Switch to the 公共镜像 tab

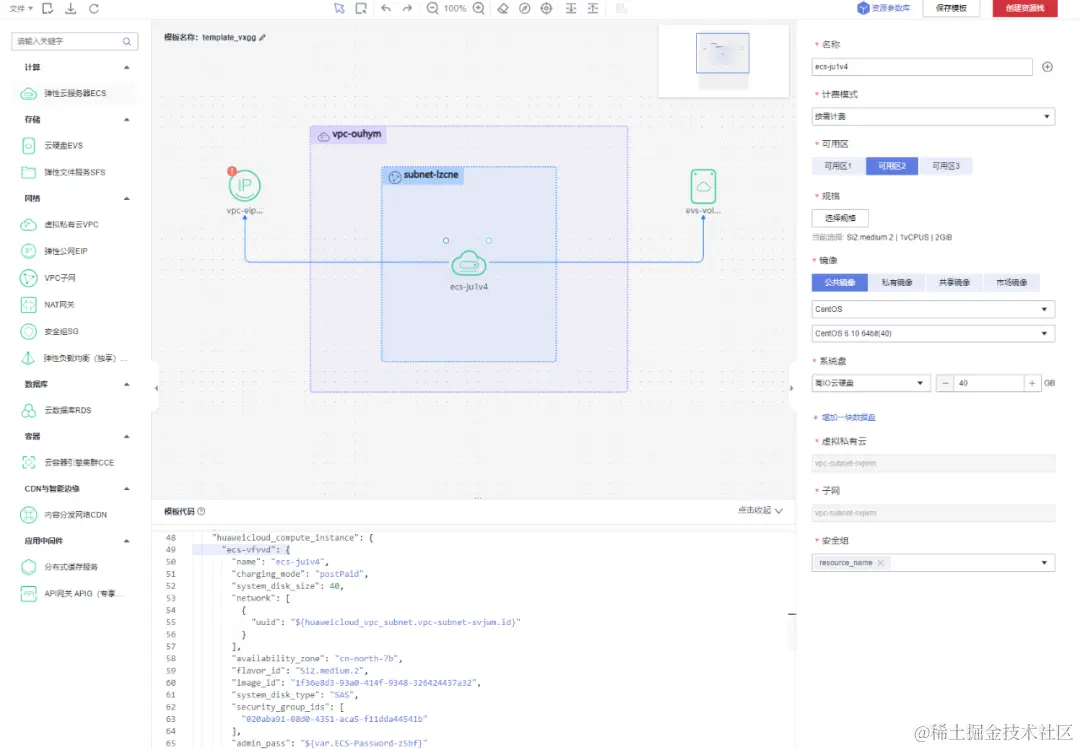840,283
